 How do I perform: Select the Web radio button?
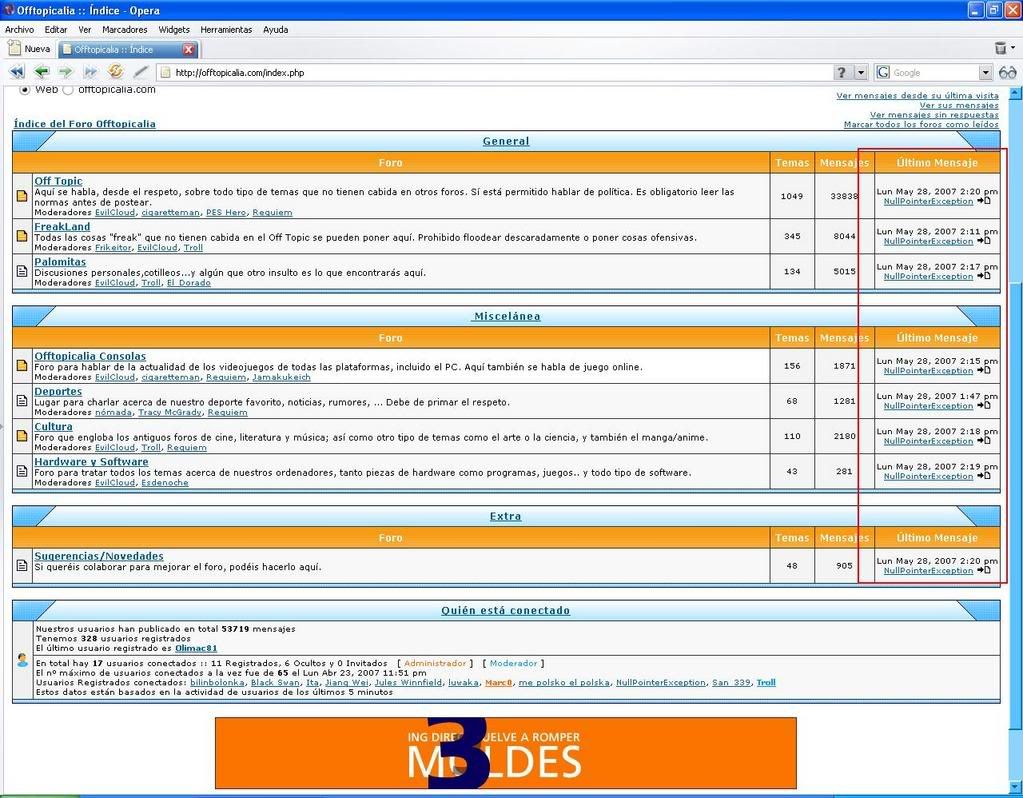(26, 90)
